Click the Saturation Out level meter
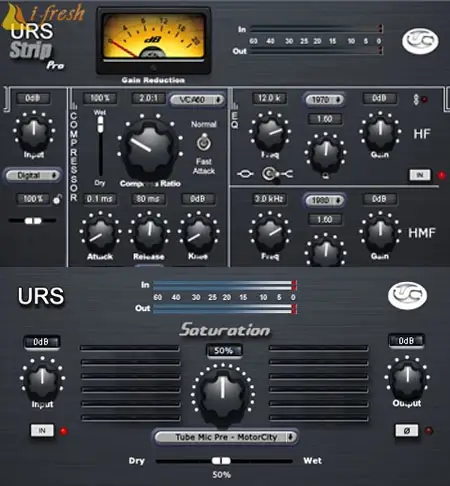The width and height of the screenshot is (450, 486). pyautogui.click(x=225, y=309)
